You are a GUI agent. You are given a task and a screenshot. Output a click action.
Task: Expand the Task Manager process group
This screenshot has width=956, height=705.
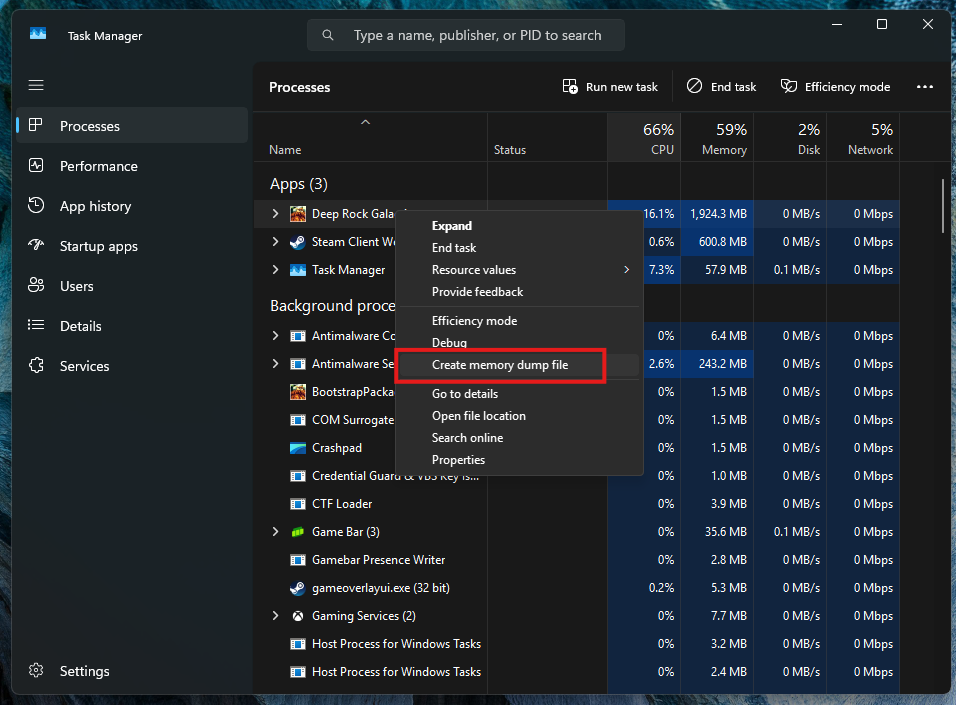pyautogui.click(x=276, y=270)
